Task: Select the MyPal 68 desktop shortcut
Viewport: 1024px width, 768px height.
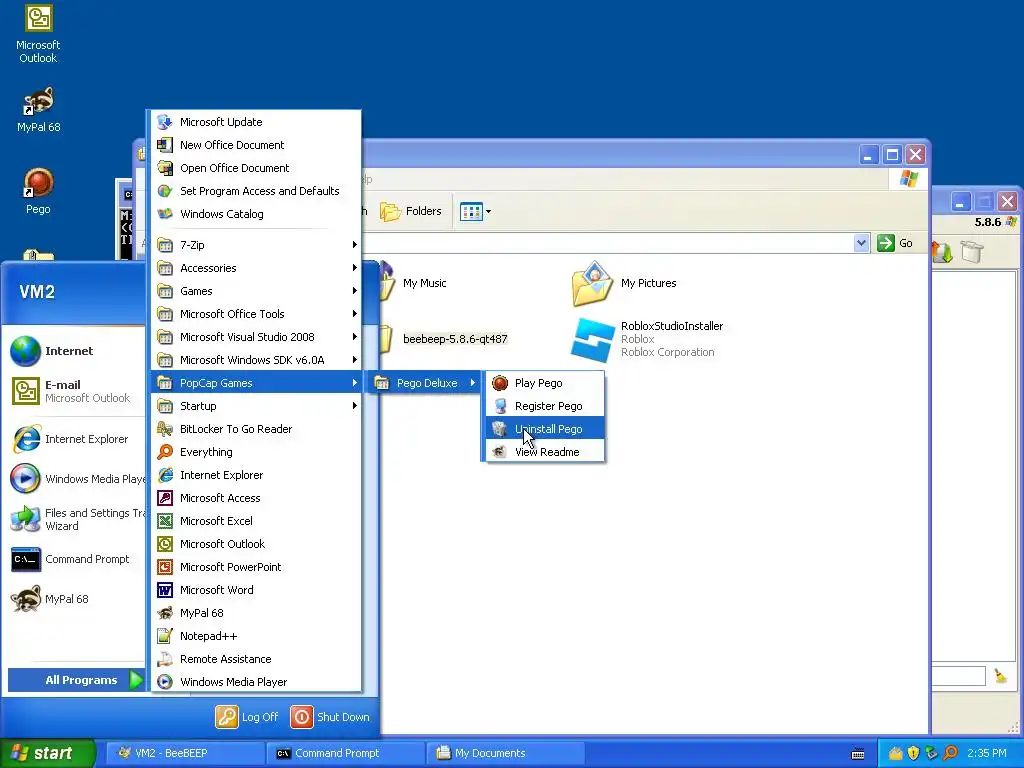Action: click(38, 109)
